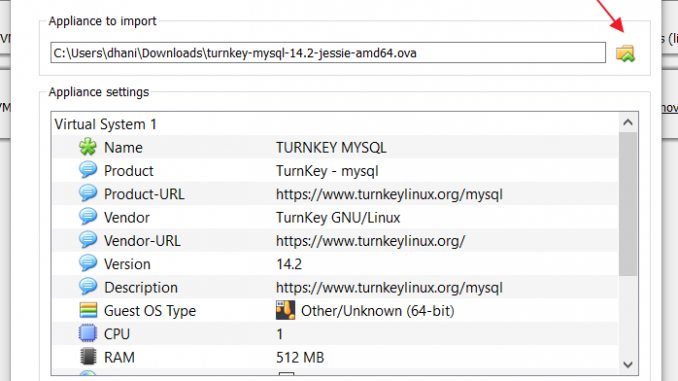Screen dimensions: 678x381
Task: Select the CPU count value 1
Action: (280, 334)
